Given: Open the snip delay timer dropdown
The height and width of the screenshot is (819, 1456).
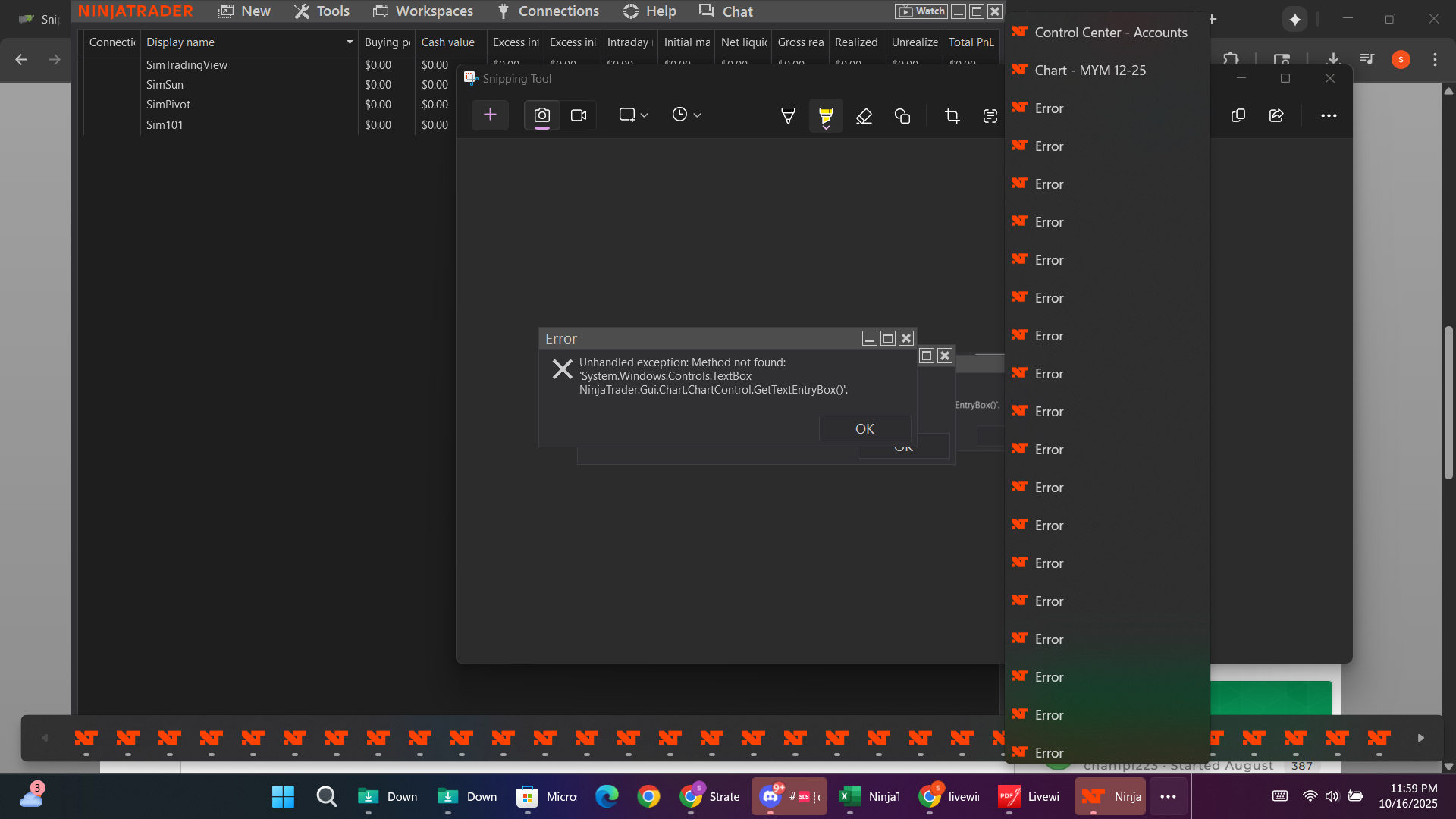Looking at the screenshot, I should click(x=686, y=115).
